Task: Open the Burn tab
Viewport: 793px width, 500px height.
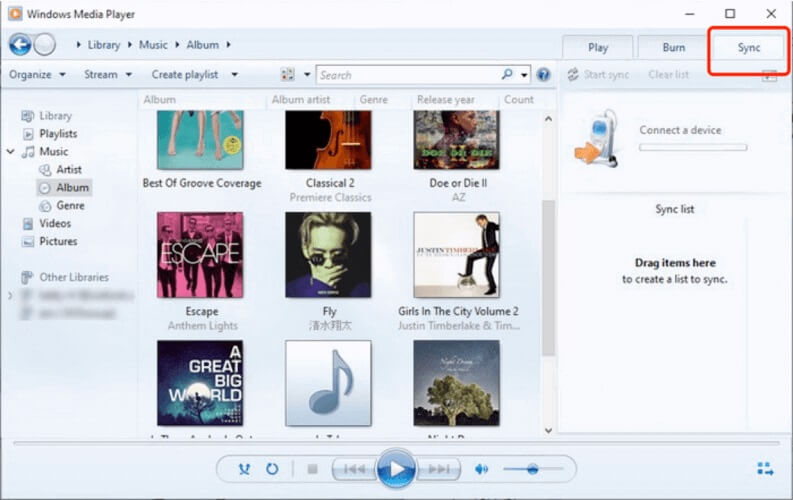Action: pyautogui.click(x=674, y=47)
